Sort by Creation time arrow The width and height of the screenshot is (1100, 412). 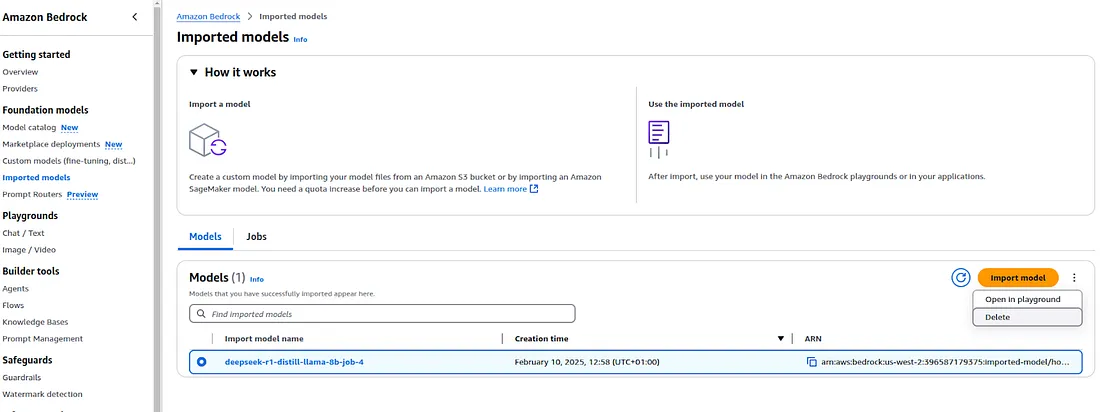[780, 338]
